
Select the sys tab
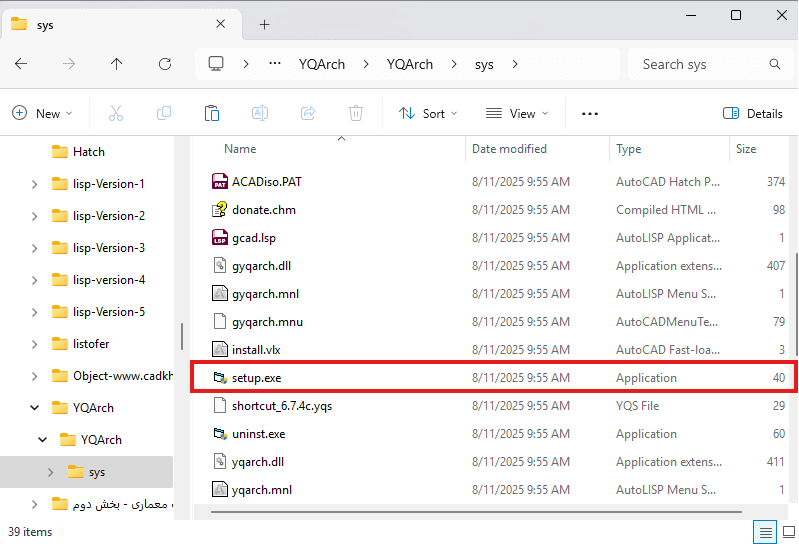(x=119, y=24)
